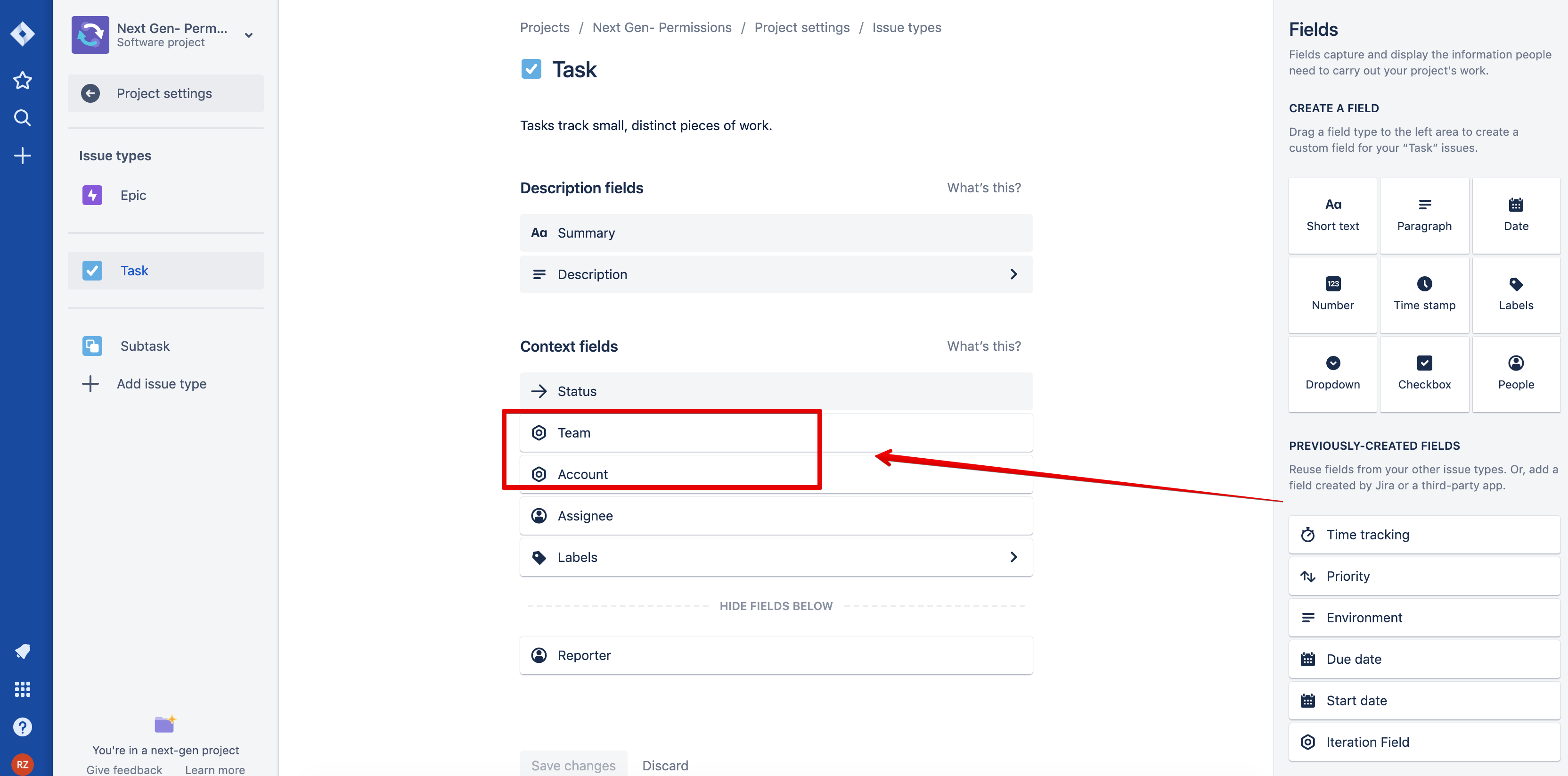The height and width of the screenshot is (776, 1568).
Task: Open search from the left sidebar
Action: click(22, 117)
